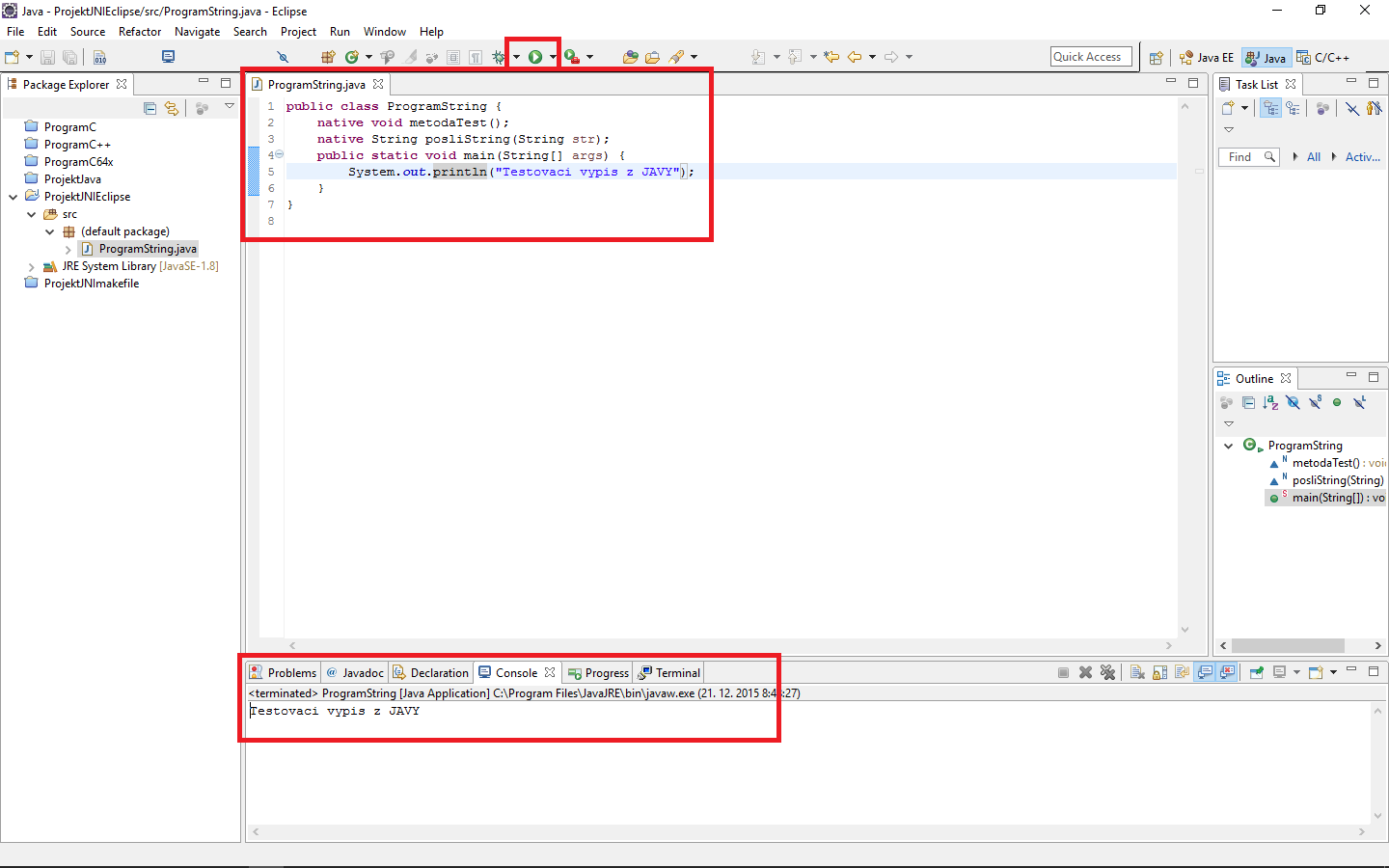
Task: Collapse the src folder under ProjektJNIEclipse
Action: pyautogui.click(x=31, y=213)
